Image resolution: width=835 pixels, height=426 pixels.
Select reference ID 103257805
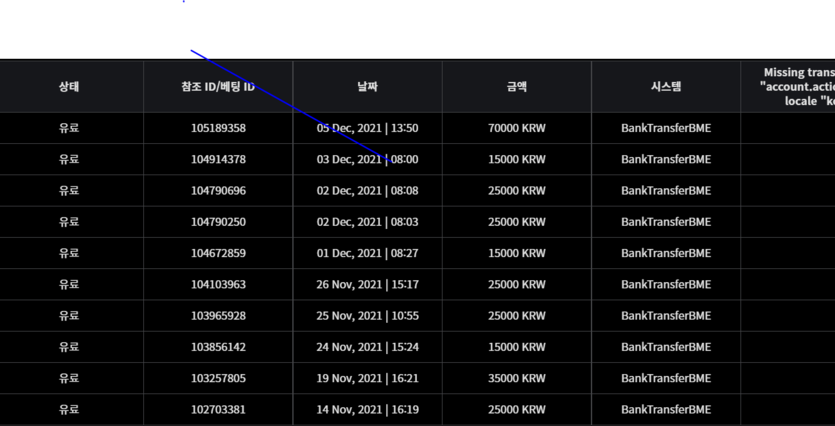pos(218,378)
